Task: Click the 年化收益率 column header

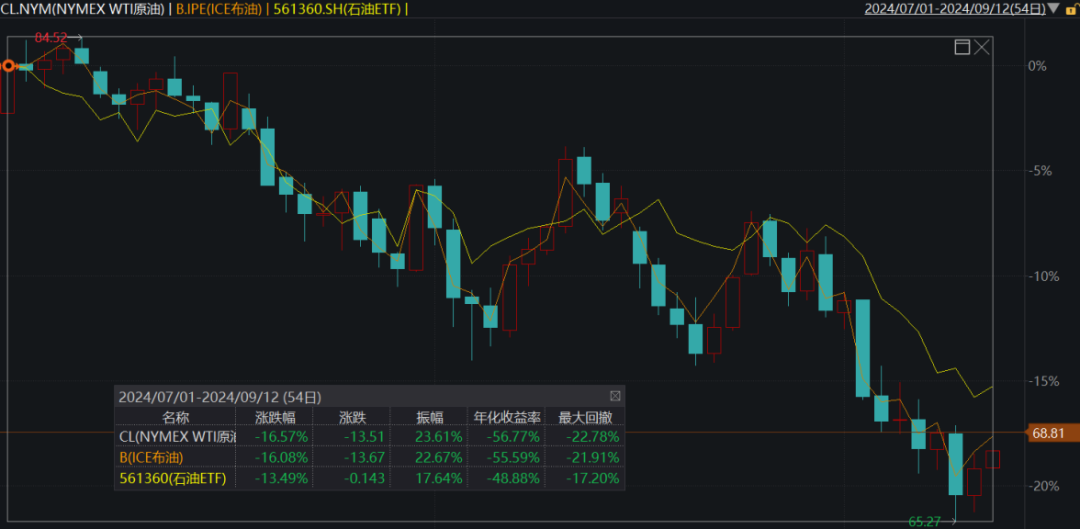Action: pos(506,417)
